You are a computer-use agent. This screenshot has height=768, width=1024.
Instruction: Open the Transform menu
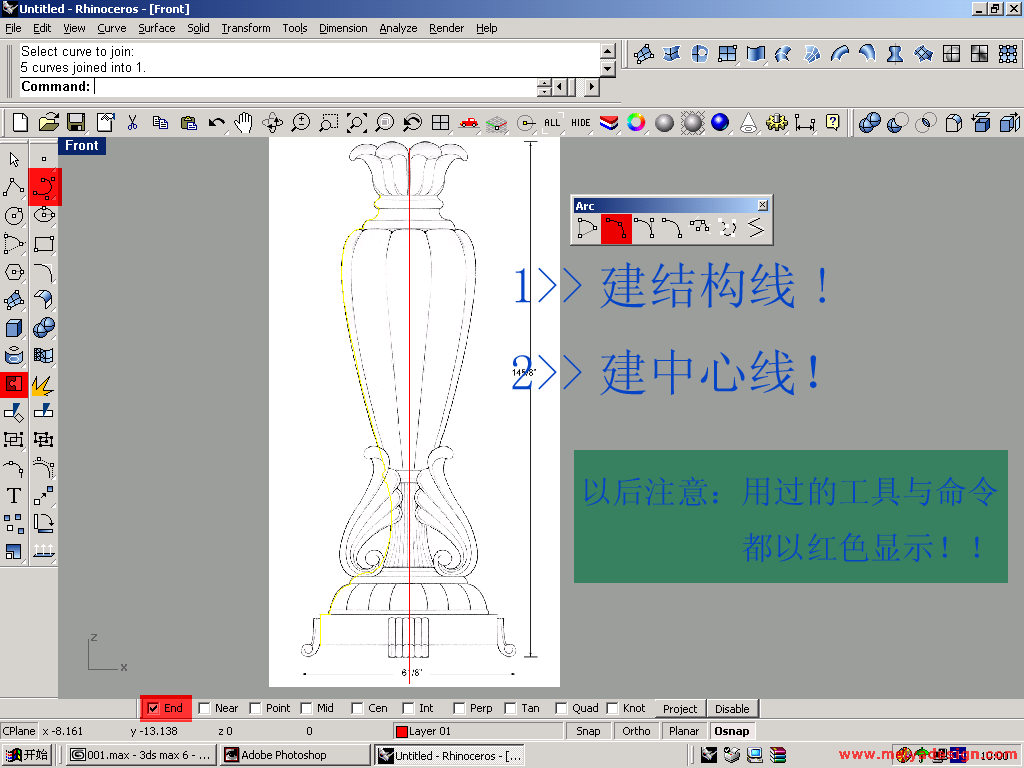click(x=245, y=28)
